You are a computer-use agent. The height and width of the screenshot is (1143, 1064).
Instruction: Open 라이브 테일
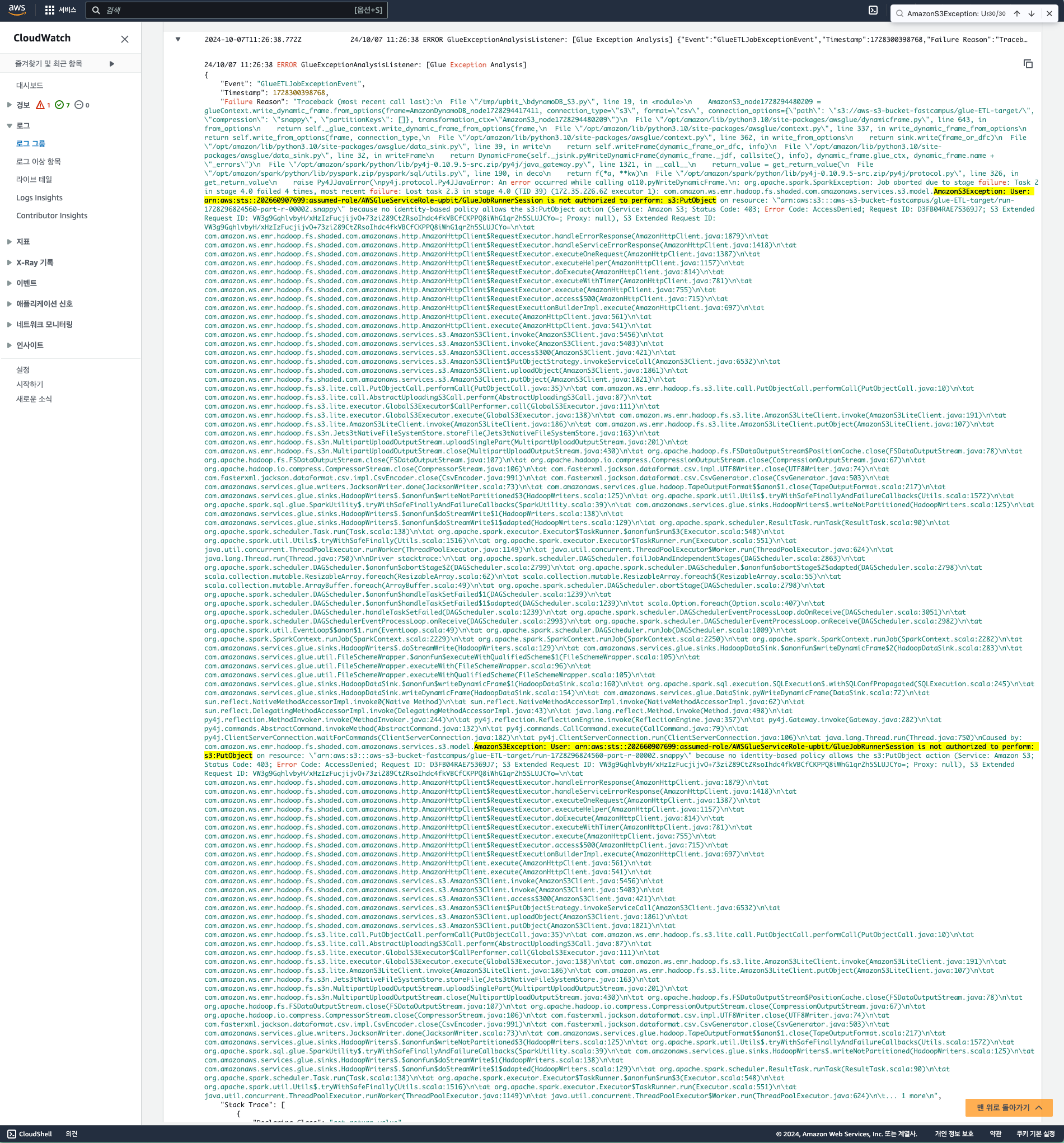tap(34, 179)
